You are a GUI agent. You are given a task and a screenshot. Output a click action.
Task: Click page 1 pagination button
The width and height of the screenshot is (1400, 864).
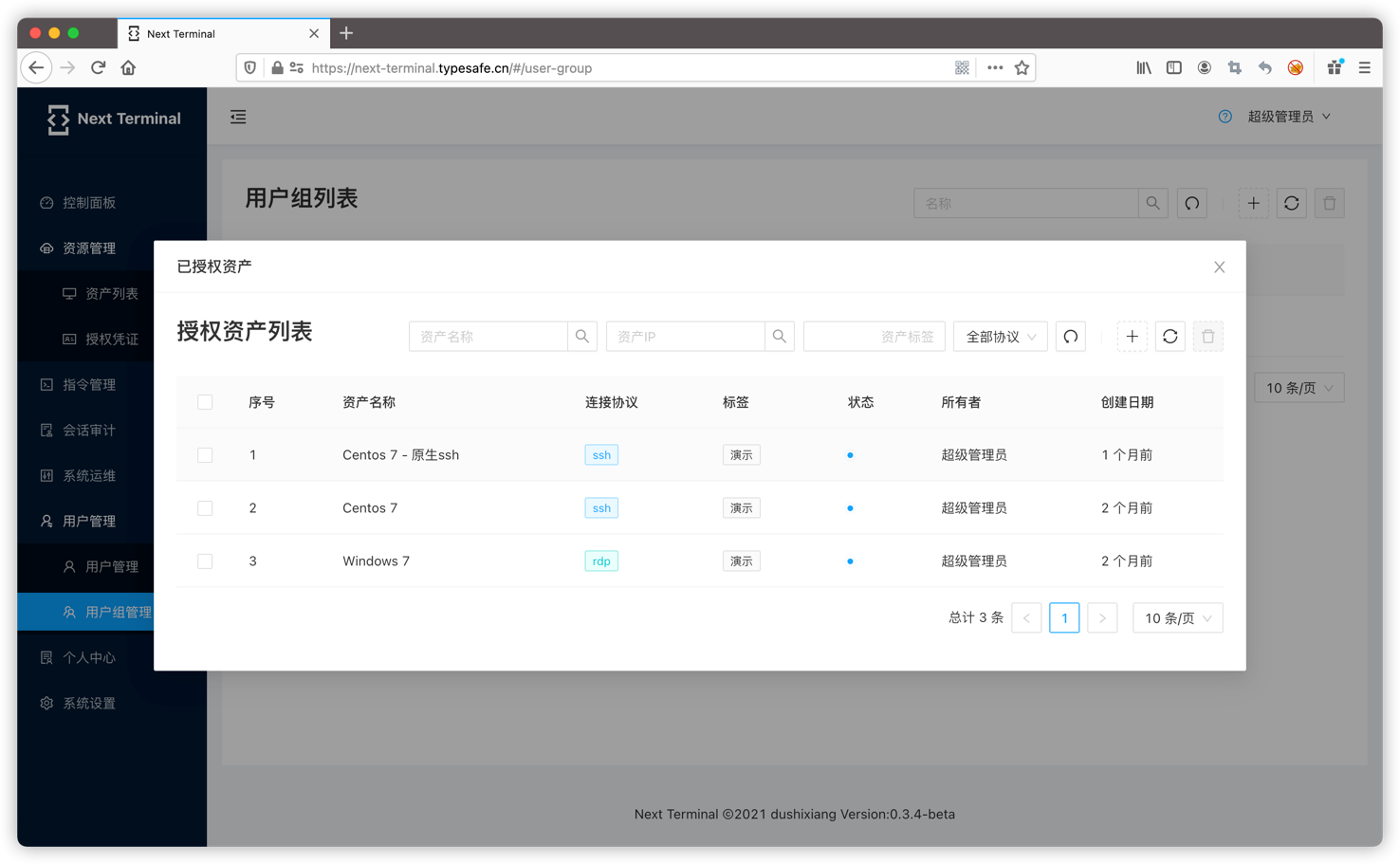point(1064,618)
